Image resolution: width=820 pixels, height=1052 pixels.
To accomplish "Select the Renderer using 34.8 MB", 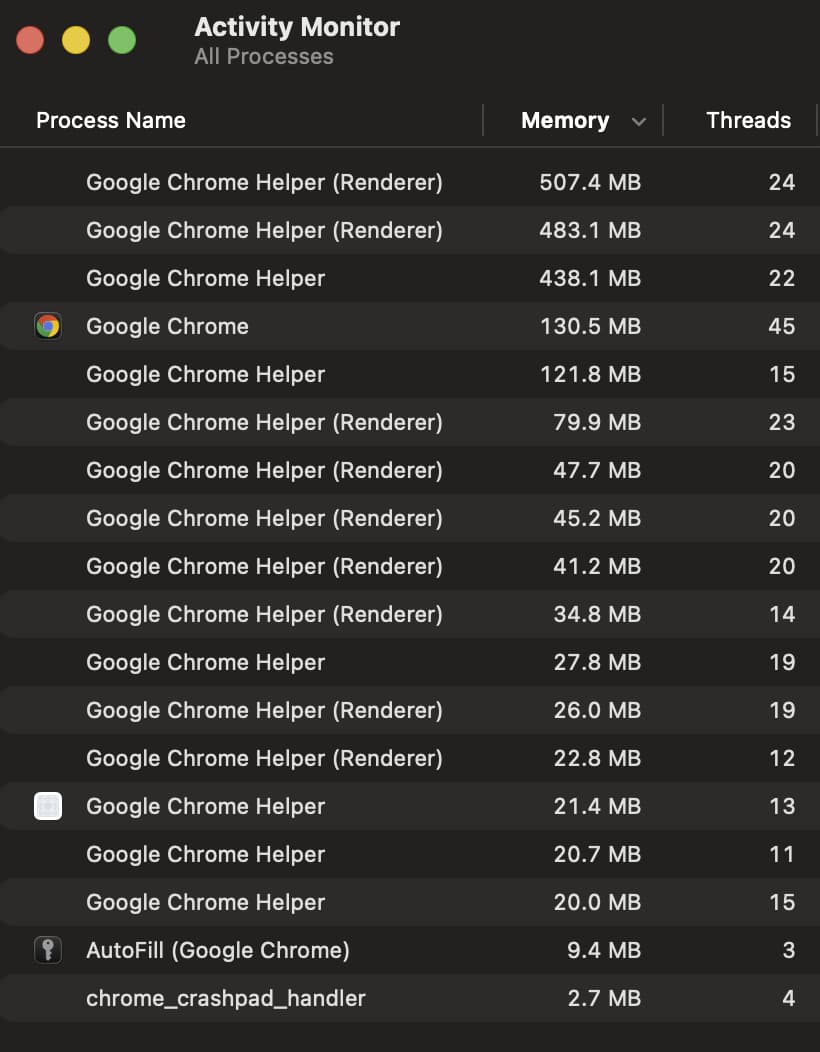I will pos(300,614).
